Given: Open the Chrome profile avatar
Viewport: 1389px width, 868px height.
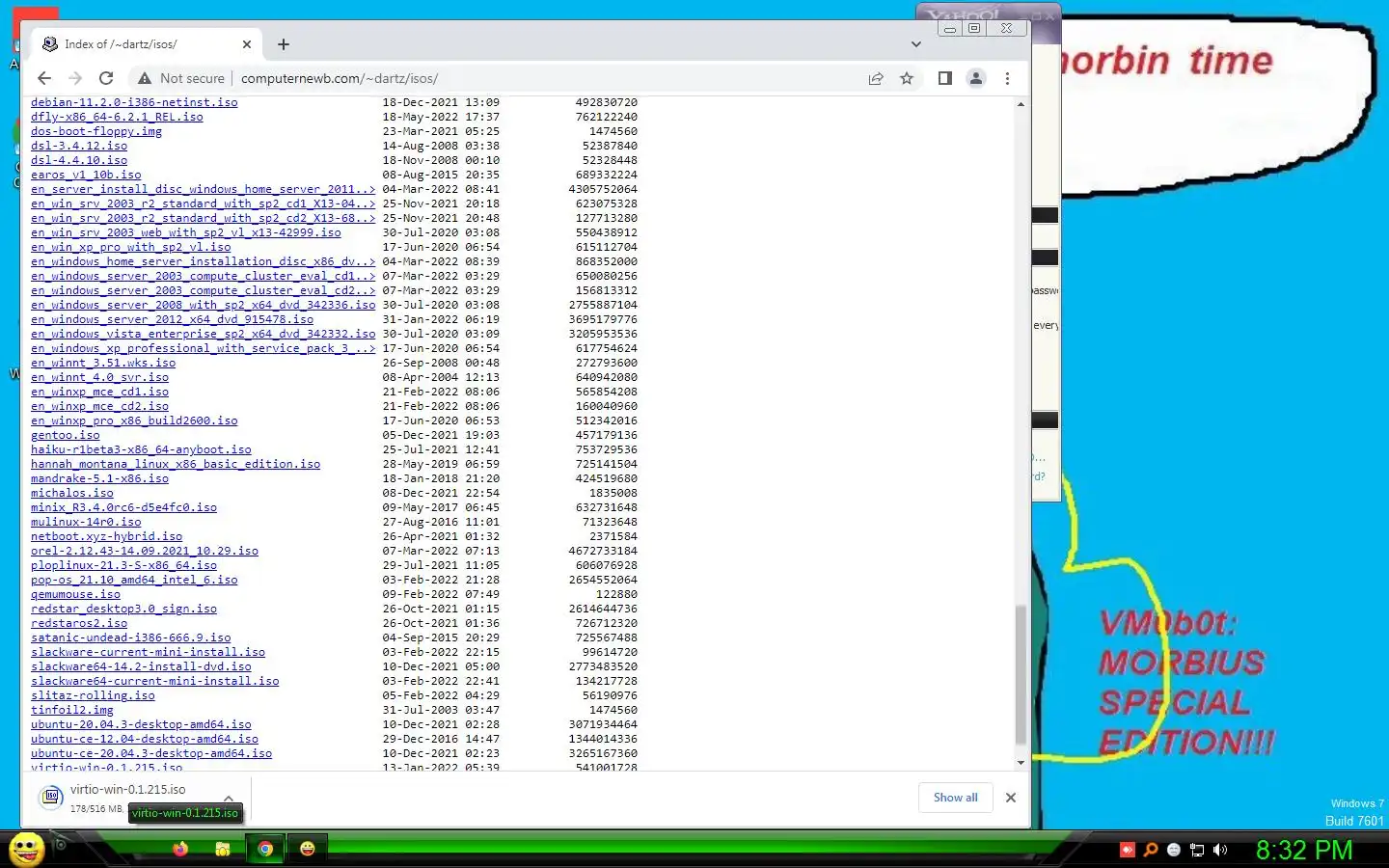Looking at the screenshot, I should [976, 78].
